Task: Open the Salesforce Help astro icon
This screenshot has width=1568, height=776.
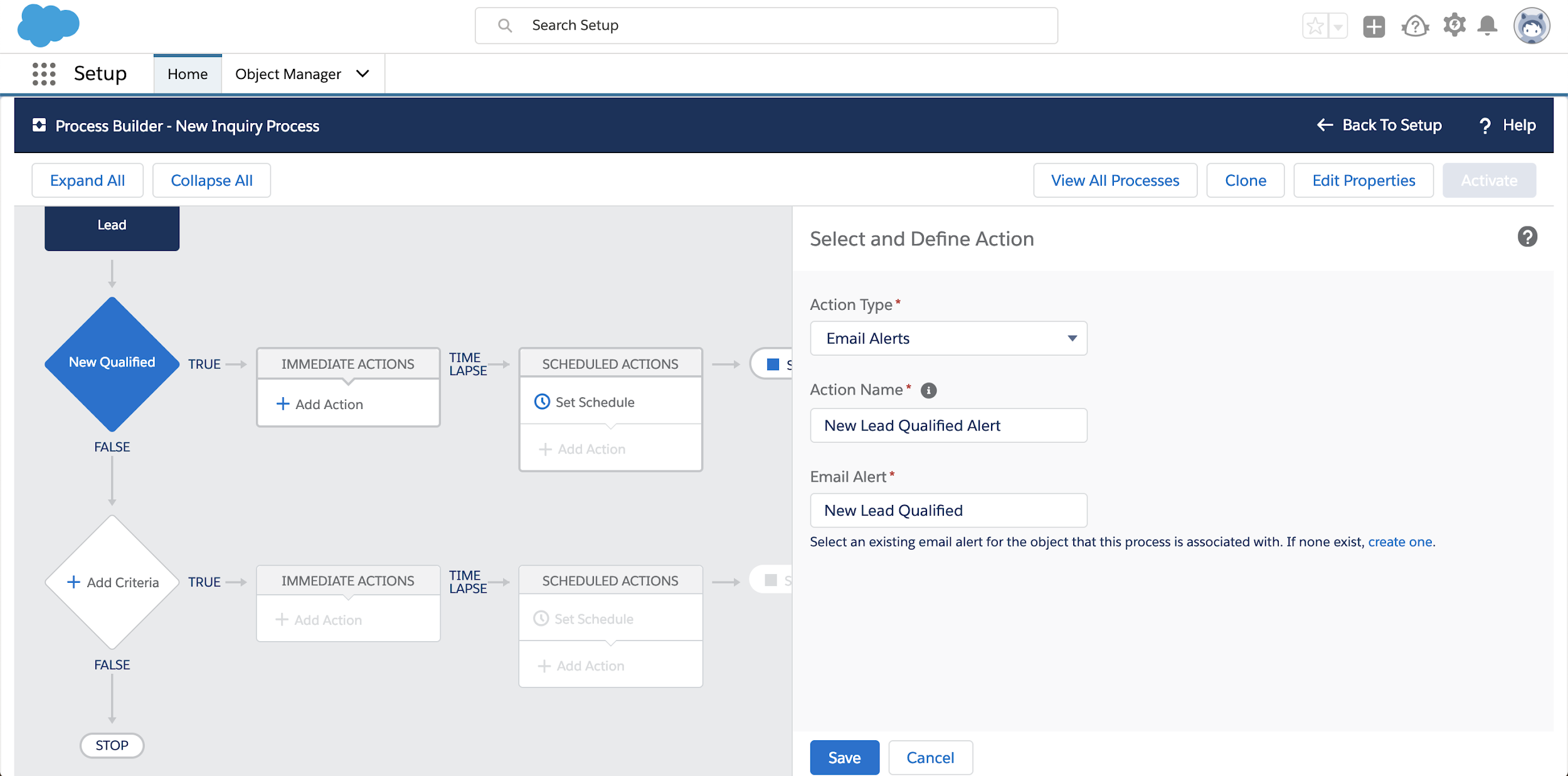Action: click(1415, 26)
